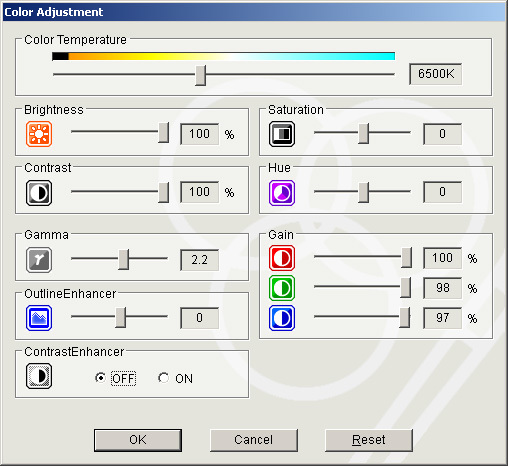508x466 pixels.
Task: Click the Color Temperature slider thumb
Action: pos(200,75)
